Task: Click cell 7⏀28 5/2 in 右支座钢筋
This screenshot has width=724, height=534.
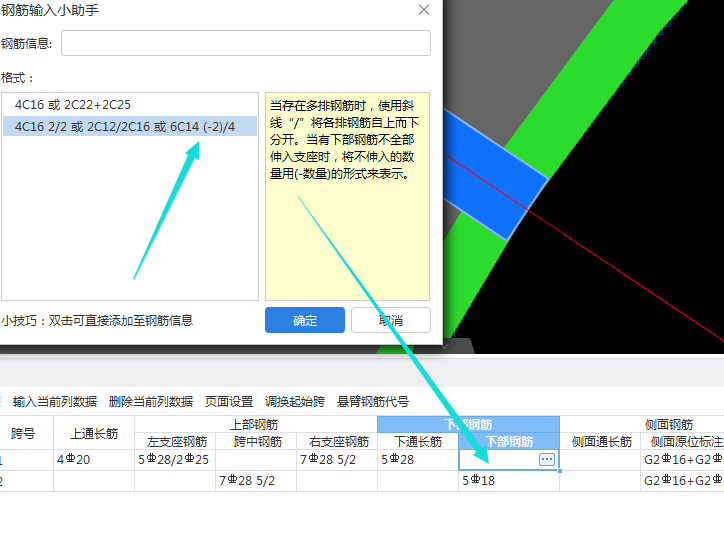Action: point(337,460)
